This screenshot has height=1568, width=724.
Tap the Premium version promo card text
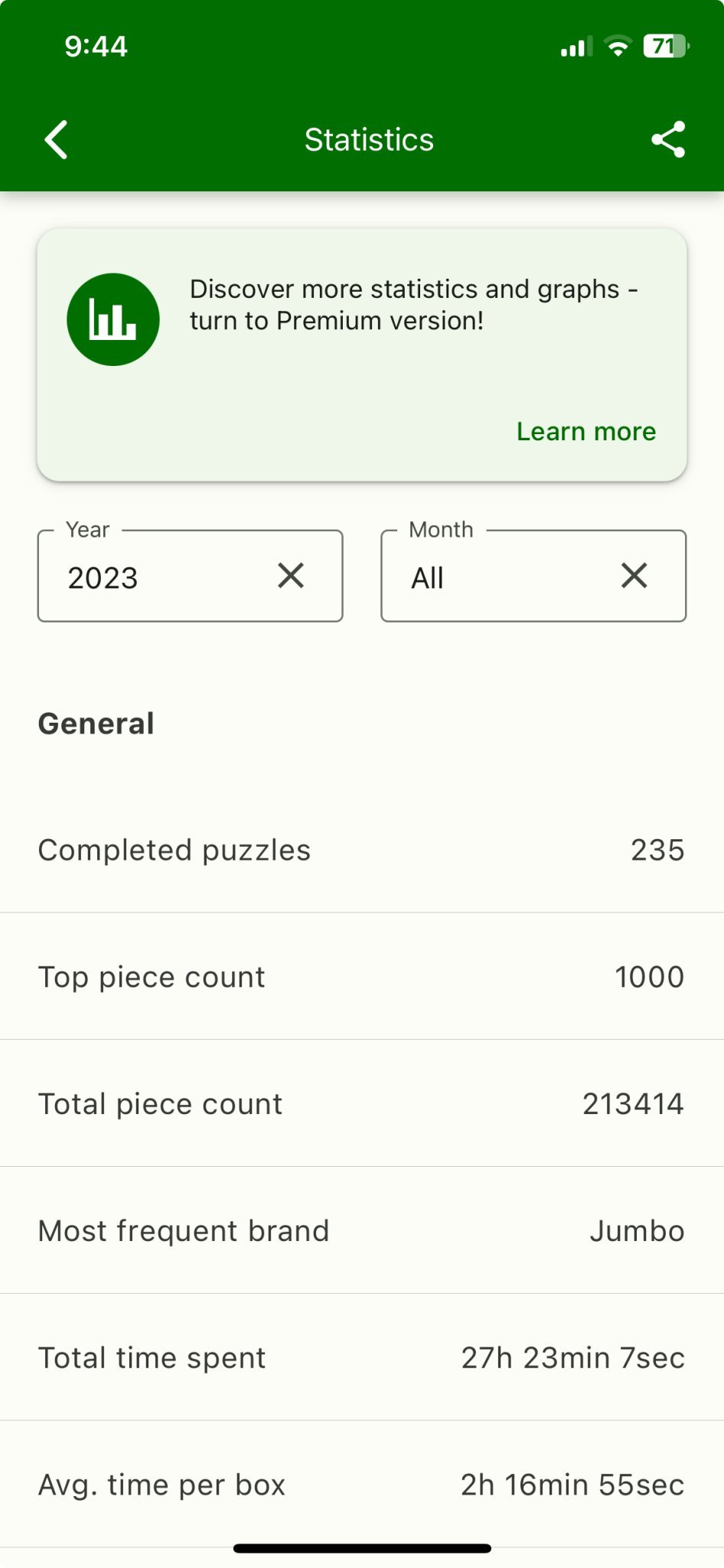pos(413,305)
